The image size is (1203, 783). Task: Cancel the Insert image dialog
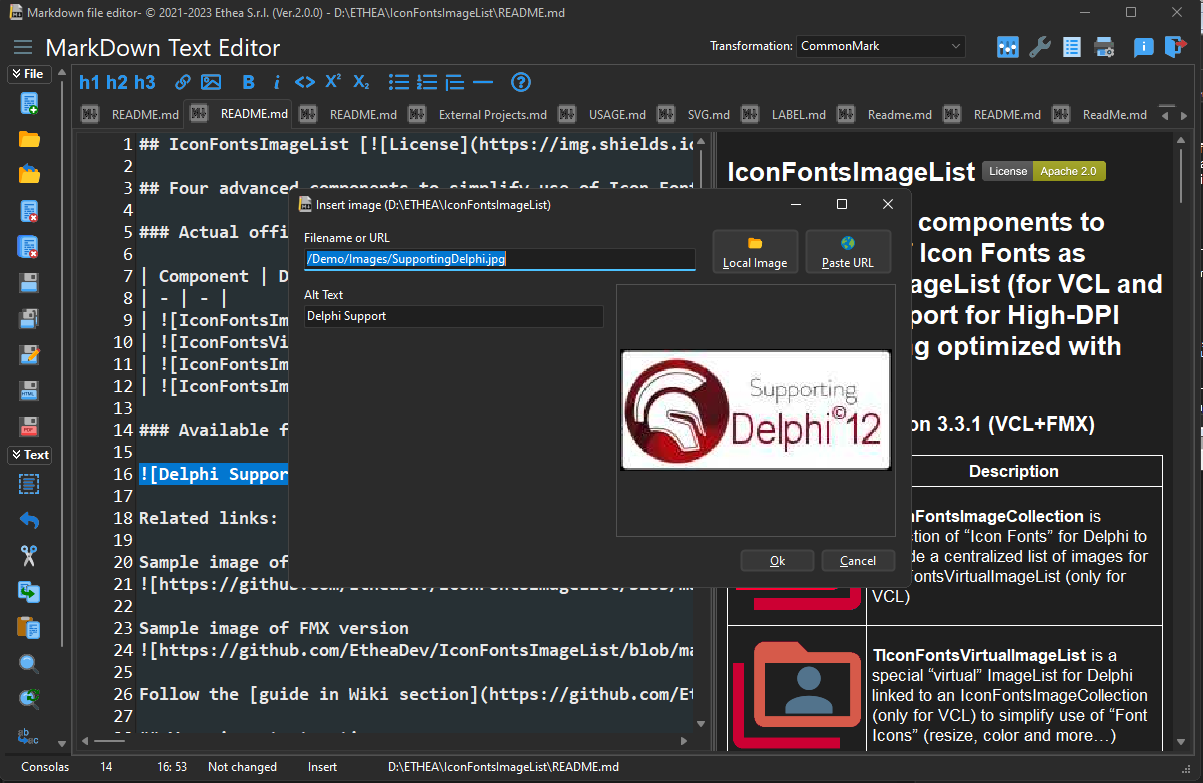858,560
